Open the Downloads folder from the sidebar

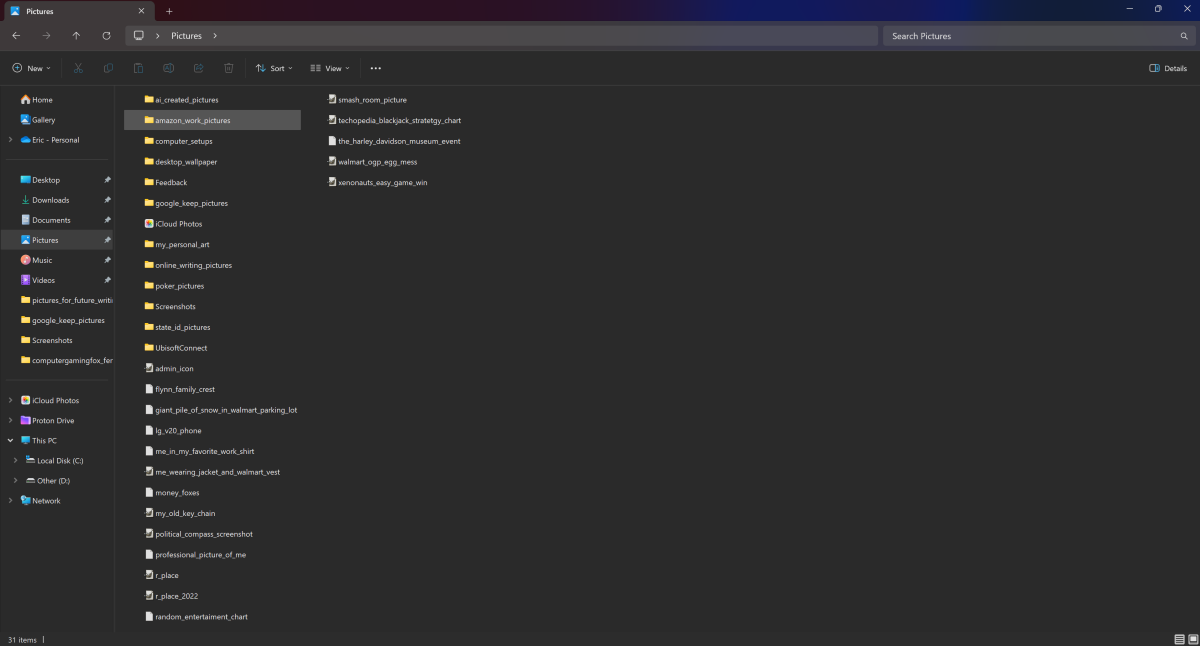[x=52, y=199]
